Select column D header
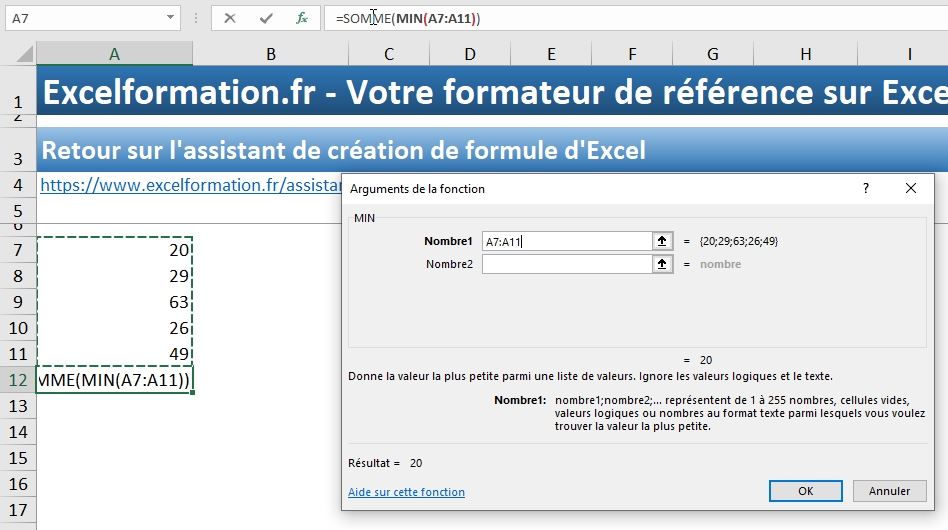The width and height of the screenshot is (948, 530). [x=470, y=54]
